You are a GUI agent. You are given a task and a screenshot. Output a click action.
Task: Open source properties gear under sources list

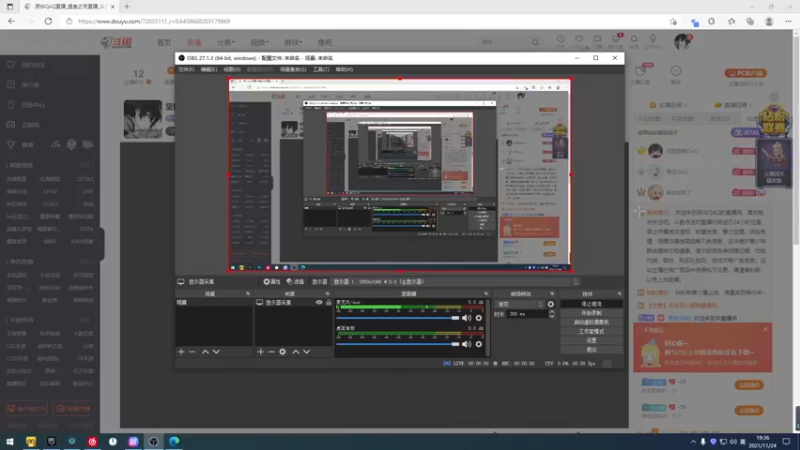click(x=283, y=352)
